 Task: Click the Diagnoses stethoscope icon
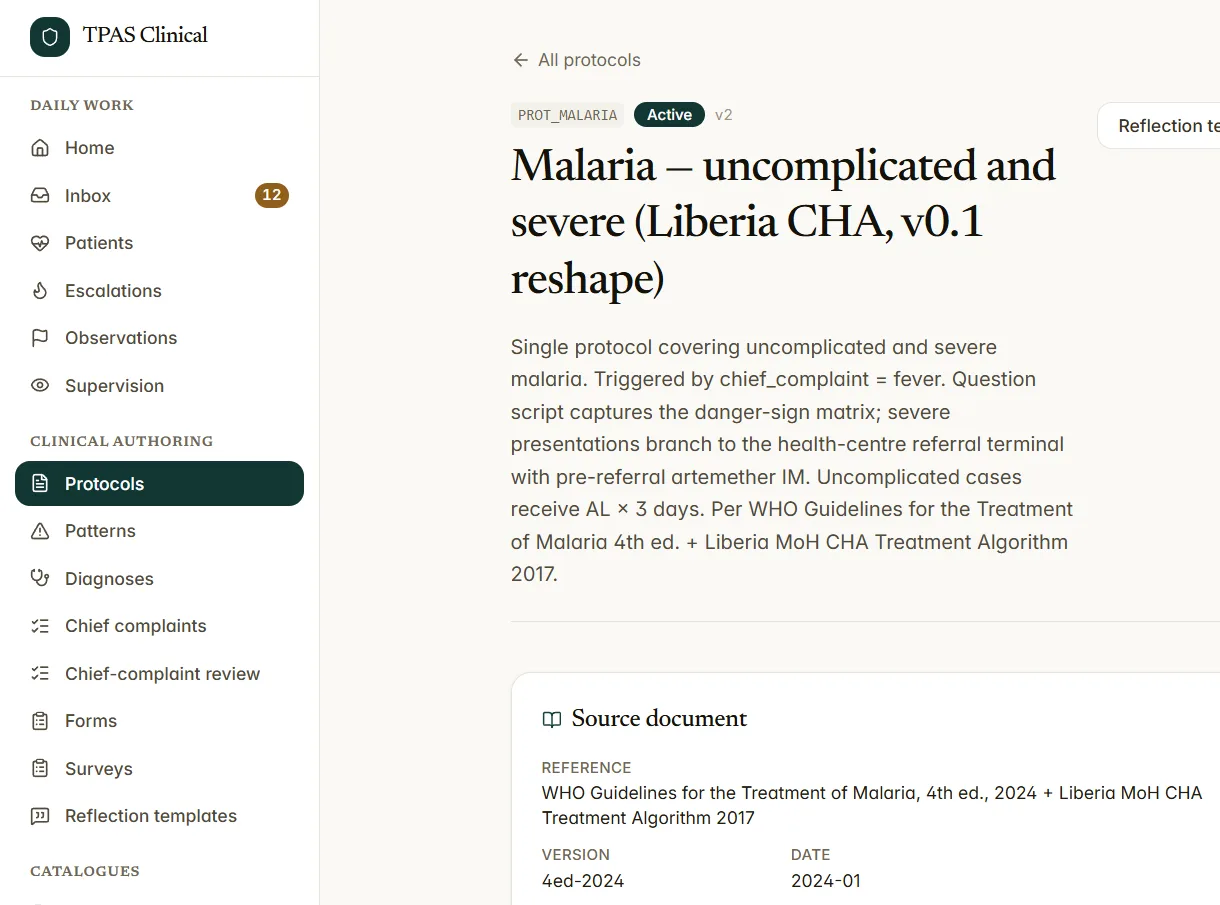tap(40, 579)
